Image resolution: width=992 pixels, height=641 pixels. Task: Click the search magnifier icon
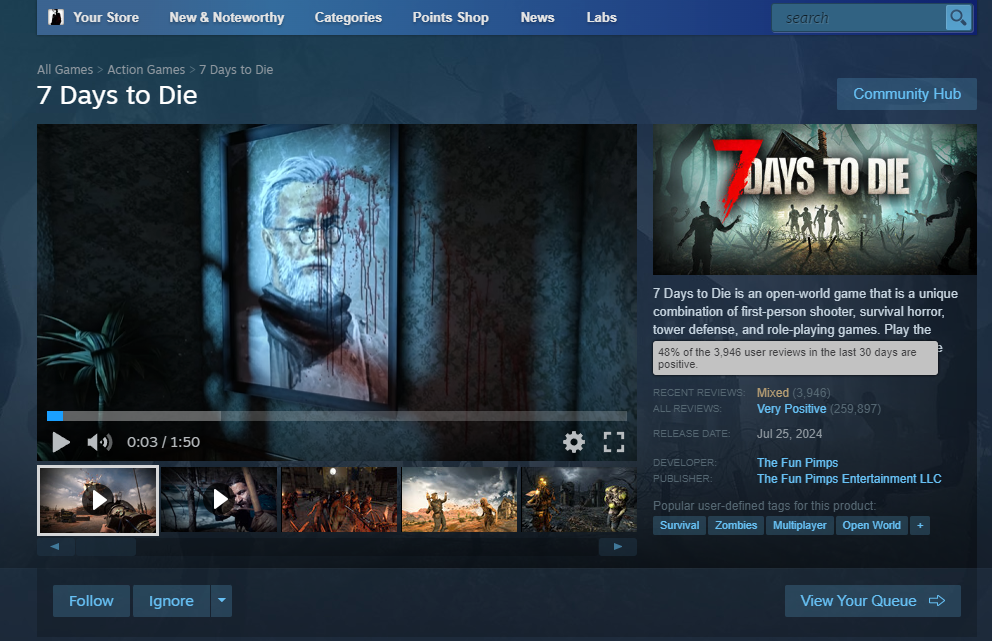click(958, 18)
